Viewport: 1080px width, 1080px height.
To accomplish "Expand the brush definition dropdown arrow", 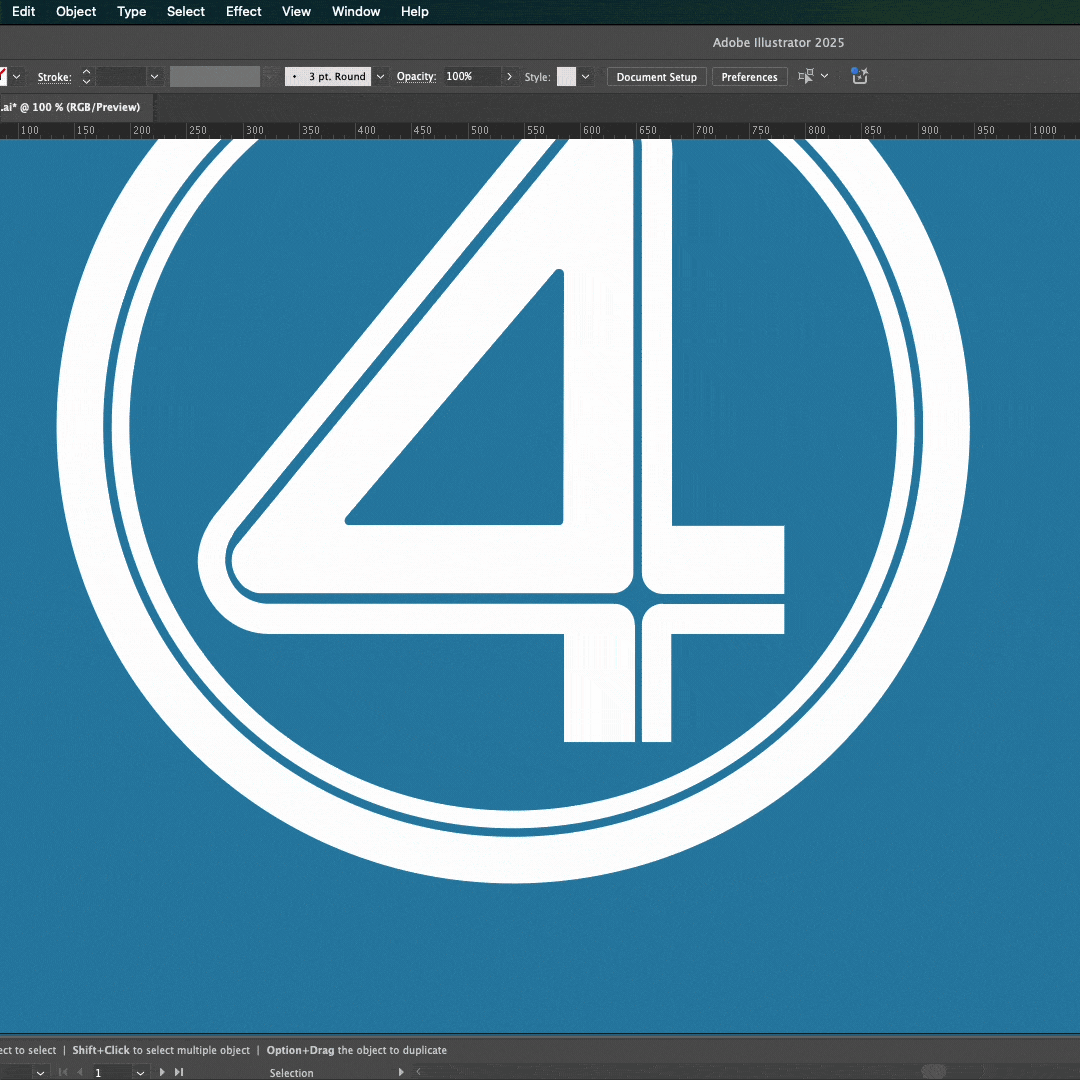I will pos(380,76).
